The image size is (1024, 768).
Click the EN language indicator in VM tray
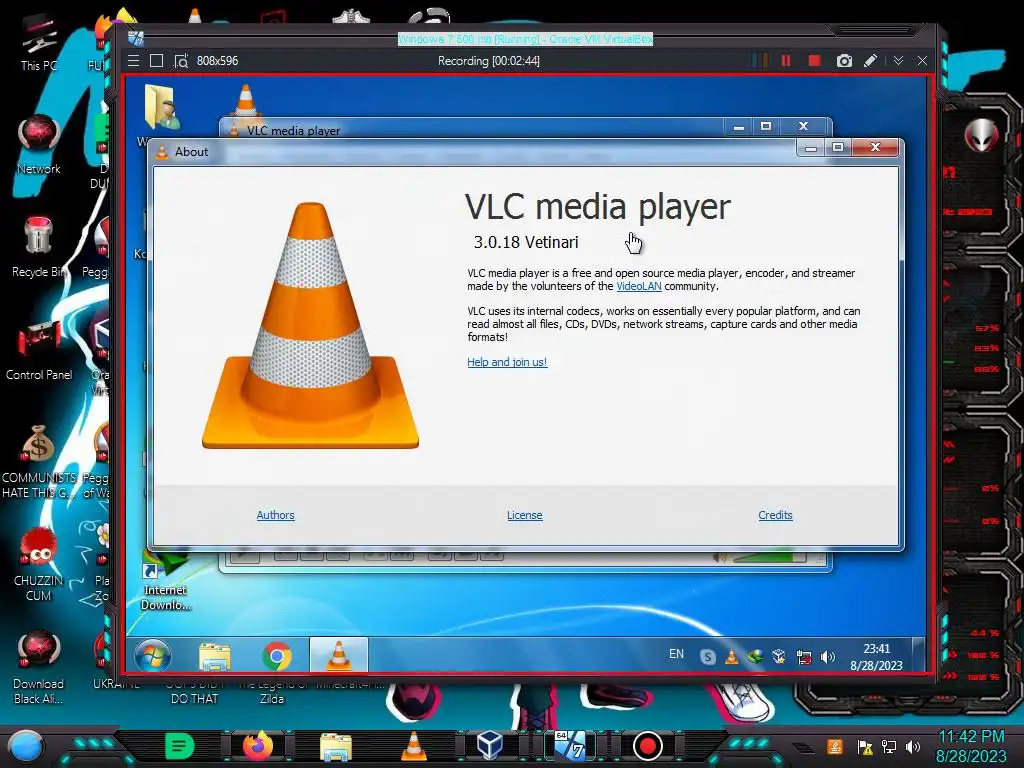(x=676, y=654)
